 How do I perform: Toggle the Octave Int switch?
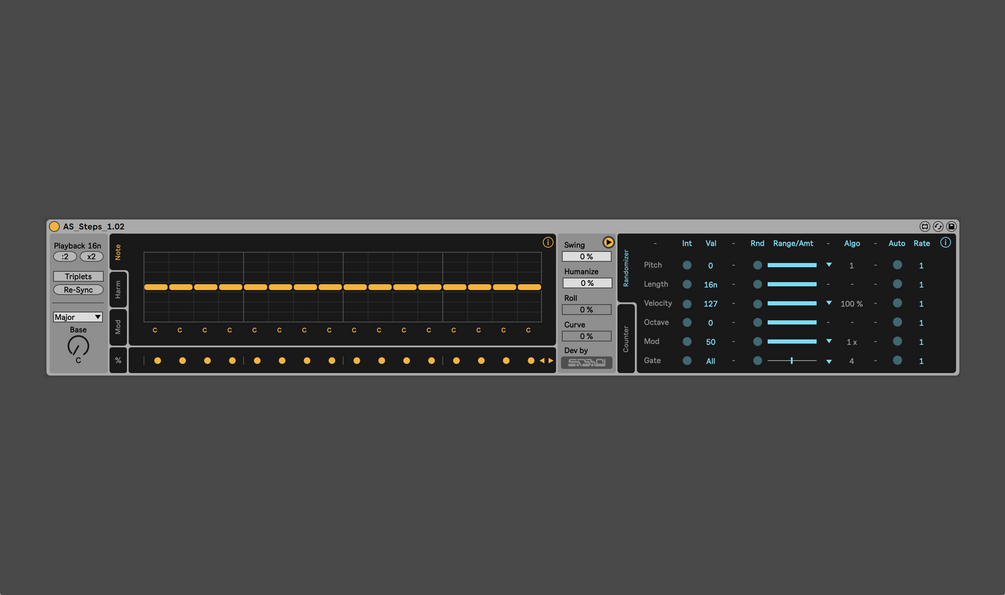click(687, 323)
